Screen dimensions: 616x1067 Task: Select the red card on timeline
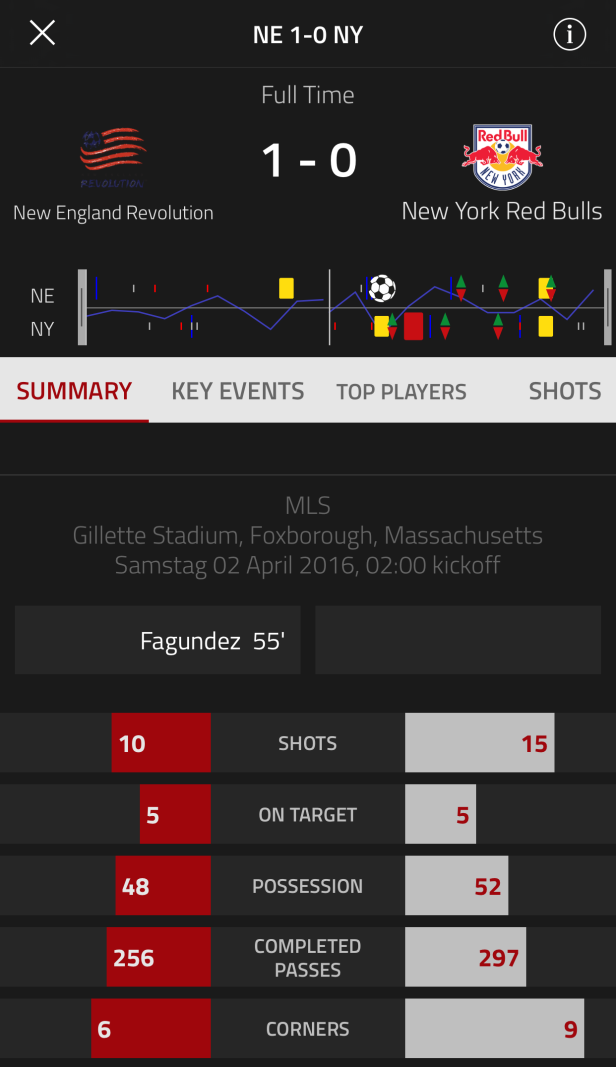pos(413,326)
